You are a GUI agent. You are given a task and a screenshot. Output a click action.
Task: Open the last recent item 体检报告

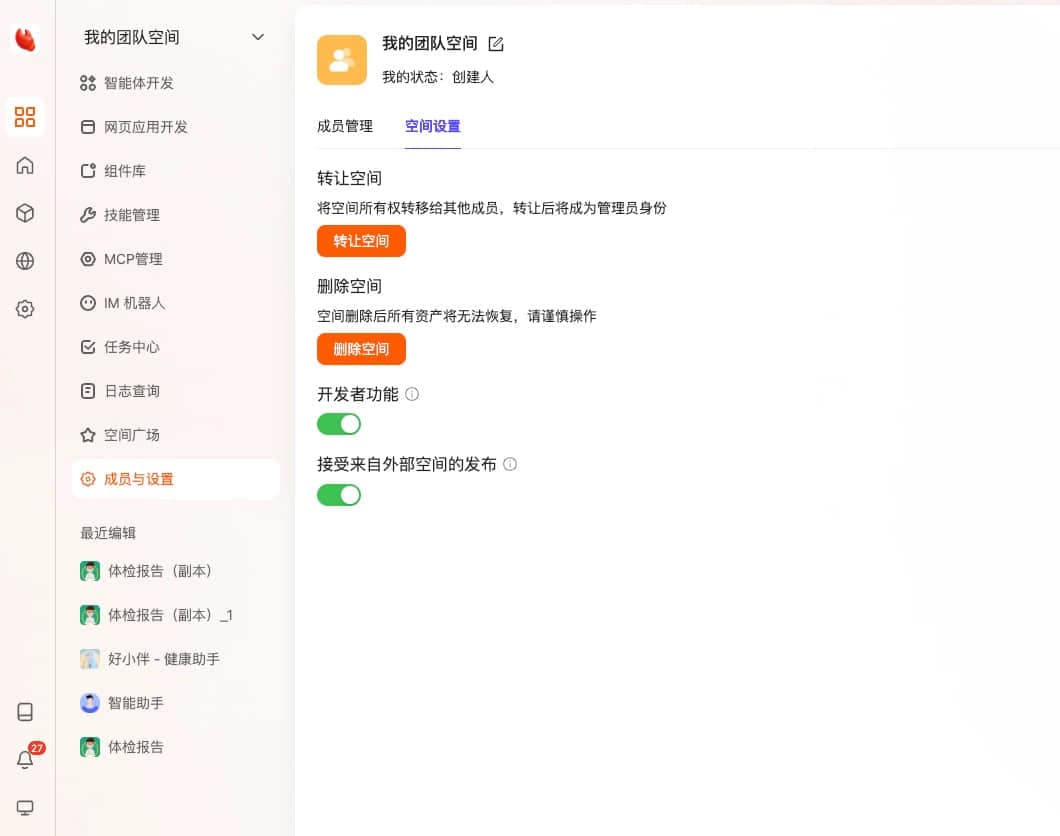(x=175, y=747)
